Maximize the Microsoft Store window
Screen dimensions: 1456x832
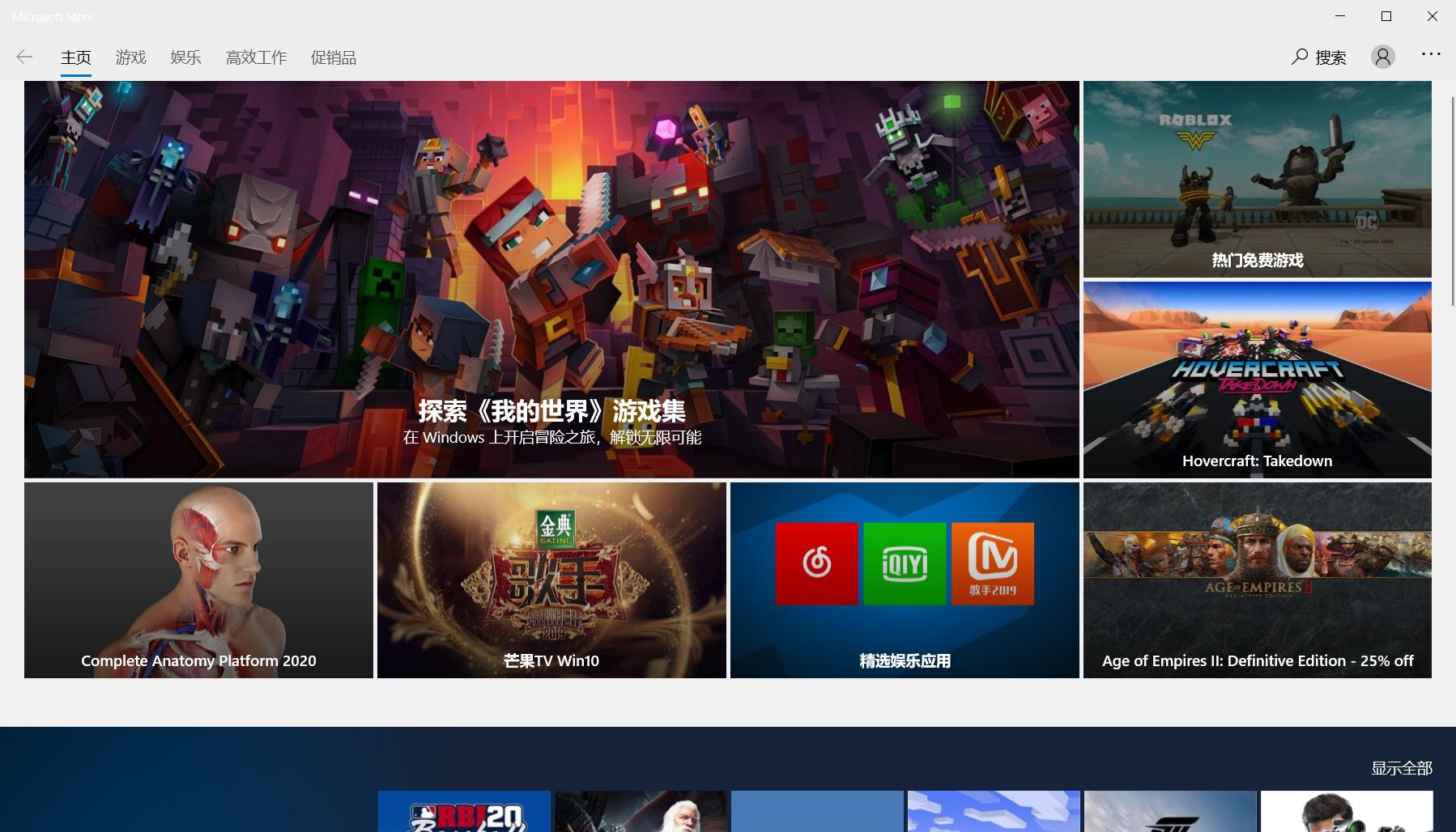point(1386,16)
